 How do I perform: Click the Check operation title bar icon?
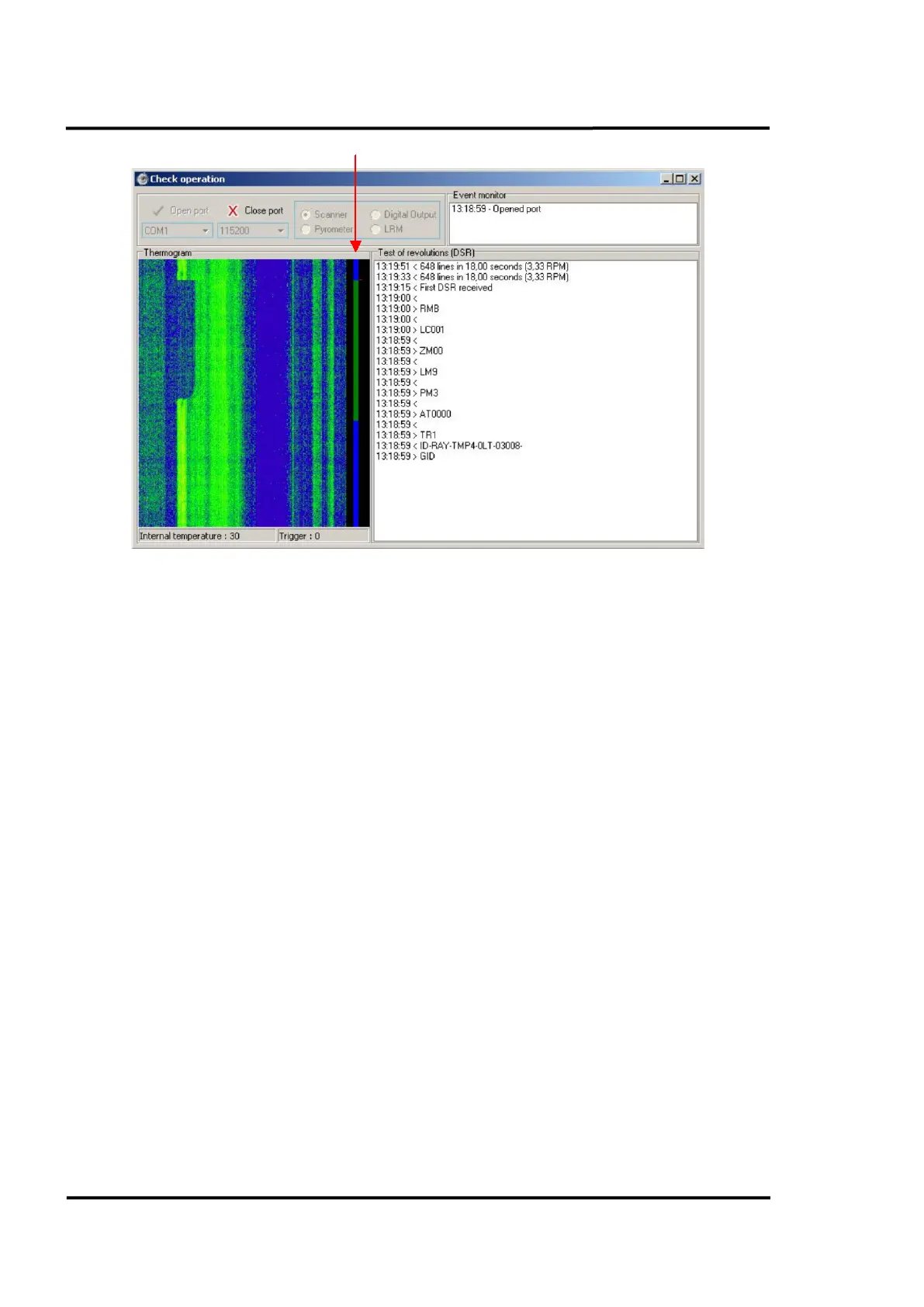(142, 179)
